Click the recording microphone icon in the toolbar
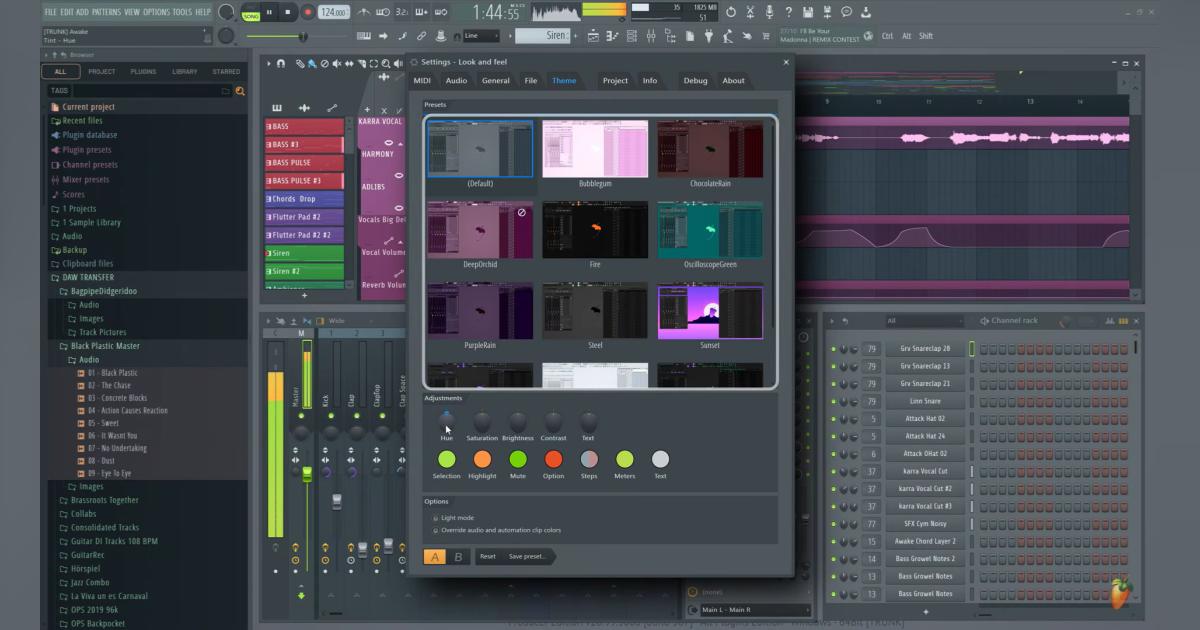The image size is (1200, 630). tap(770, 12)
